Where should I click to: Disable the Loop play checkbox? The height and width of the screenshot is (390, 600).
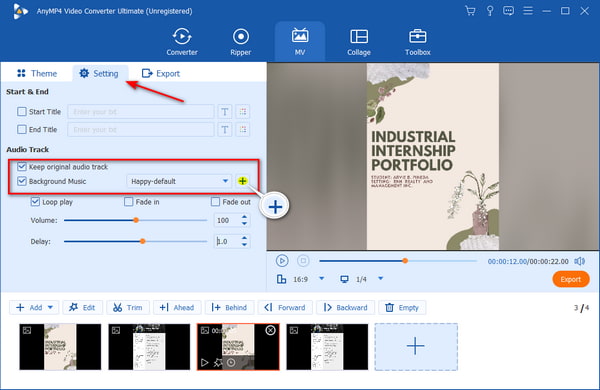pyautogui.click(x=35, y=202)
